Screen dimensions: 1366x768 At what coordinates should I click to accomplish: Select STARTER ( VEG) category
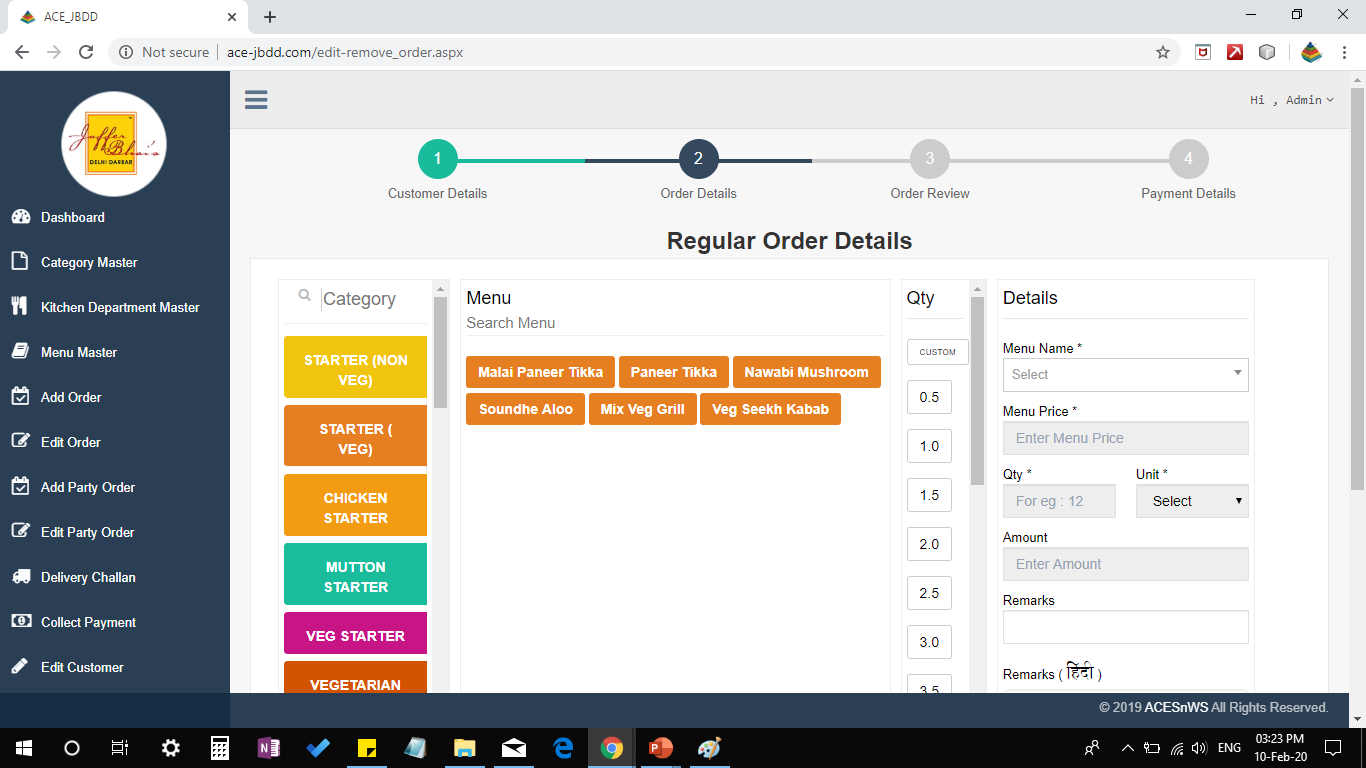pos(355,436)
